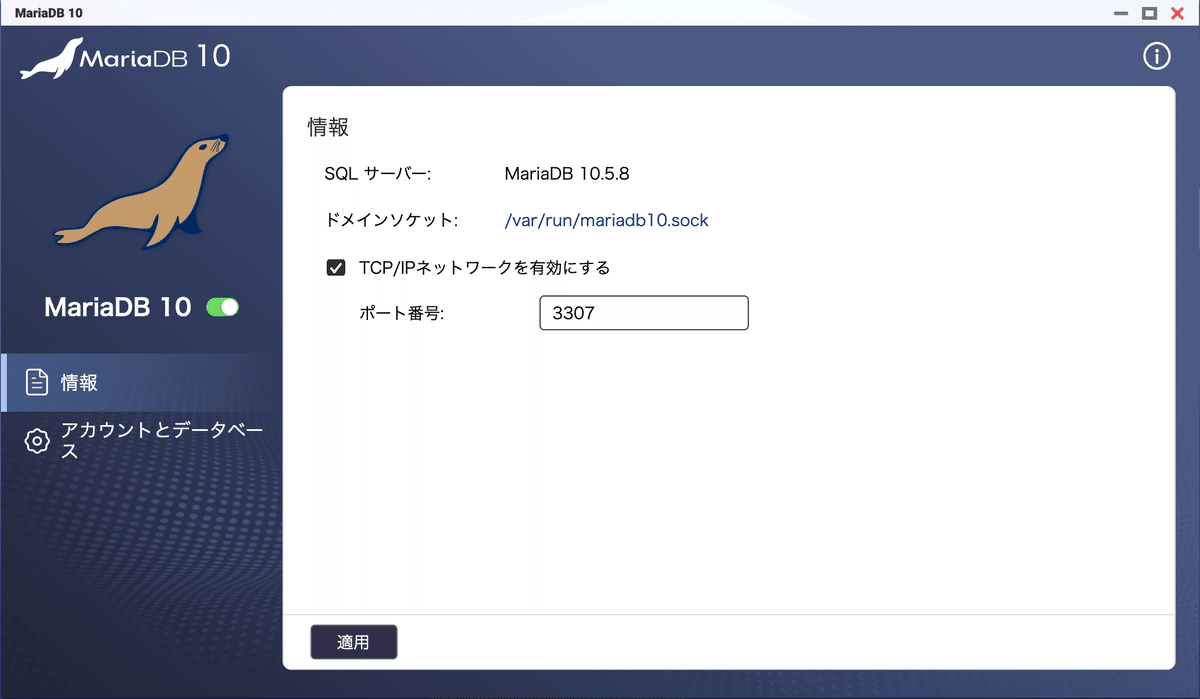Maximize the MariaDB 10 window
Image resolution: width=1200 pixels, height=699 pixels.
tap(1149, 12)
